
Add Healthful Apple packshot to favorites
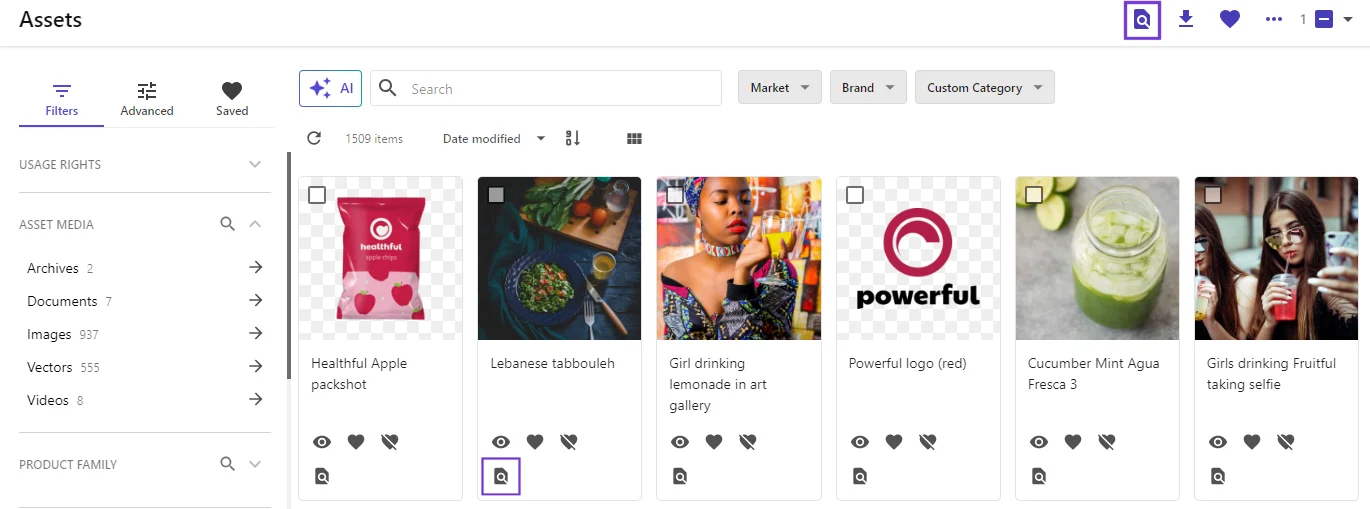pos(356,441)
